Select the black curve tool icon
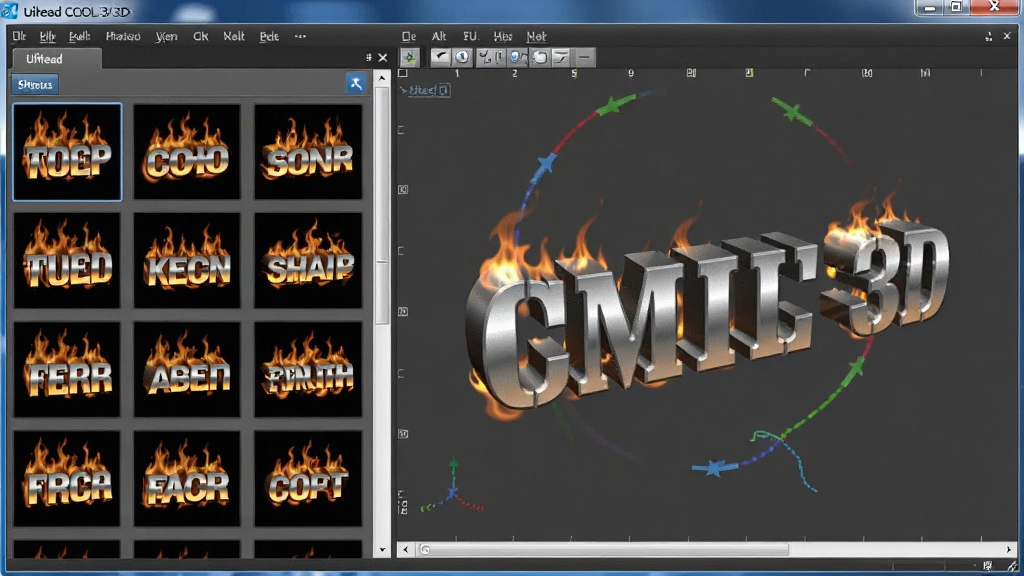 click(441, 57)
